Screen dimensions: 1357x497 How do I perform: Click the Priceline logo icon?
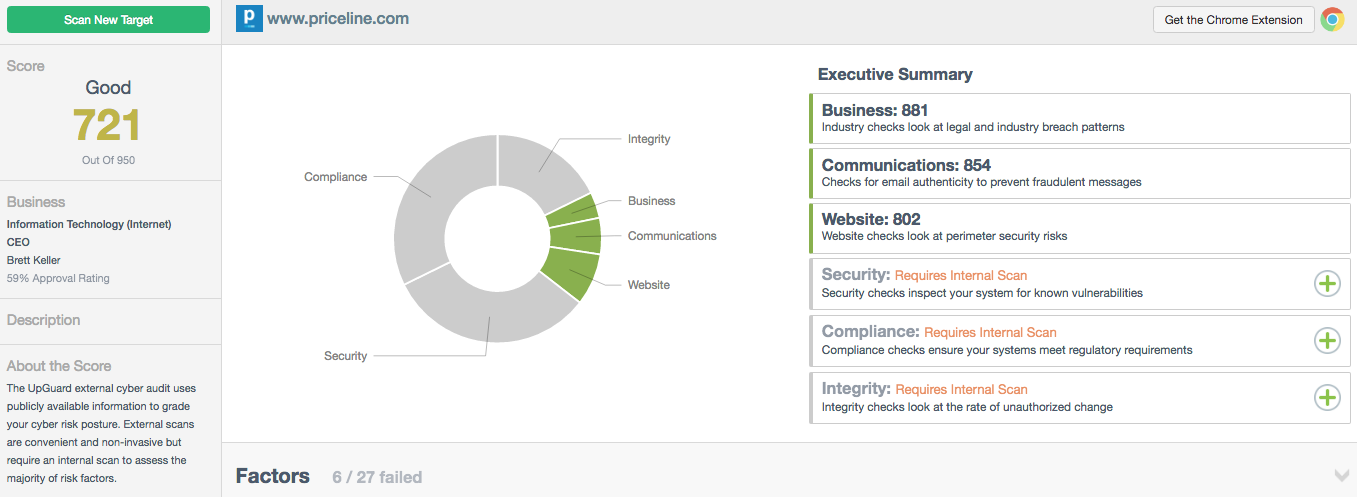248,19
